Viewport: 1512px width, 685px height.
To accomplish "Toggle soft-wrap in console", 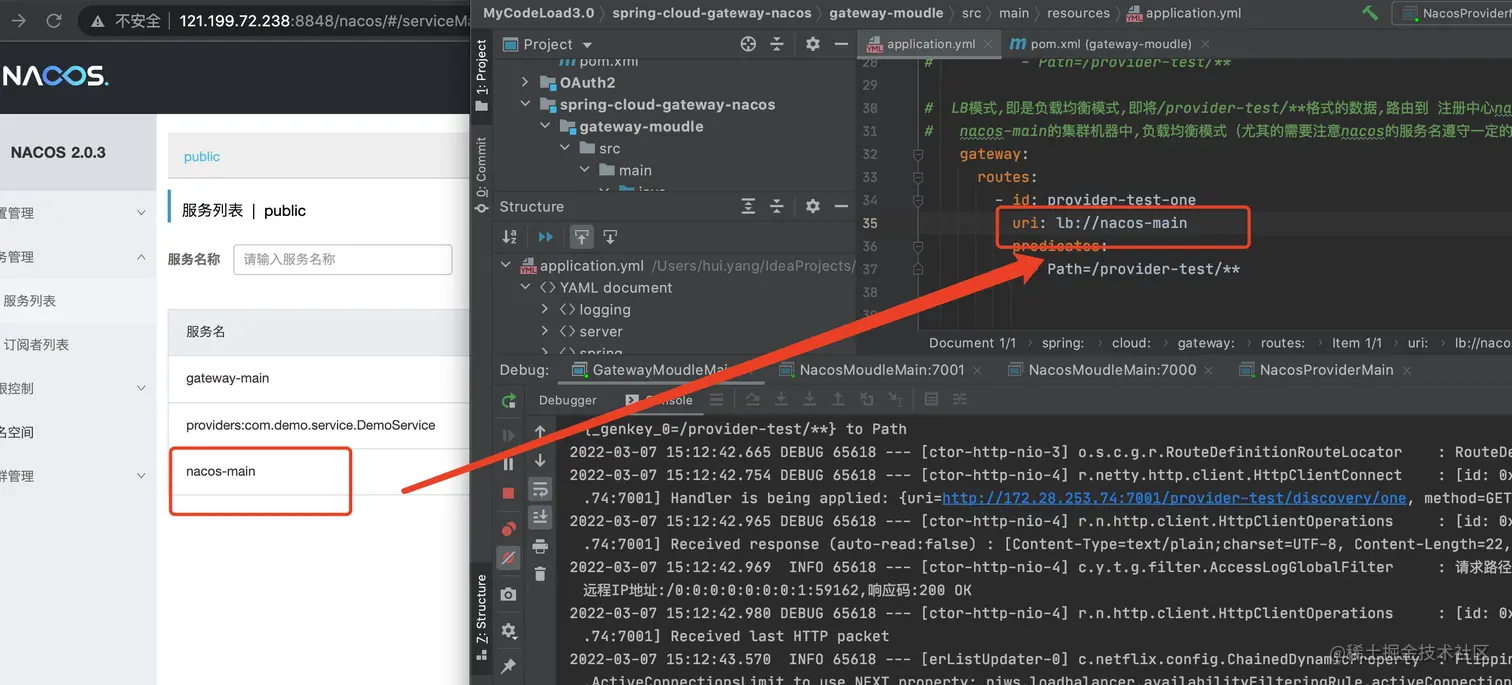I will click(x=540, y=489).
